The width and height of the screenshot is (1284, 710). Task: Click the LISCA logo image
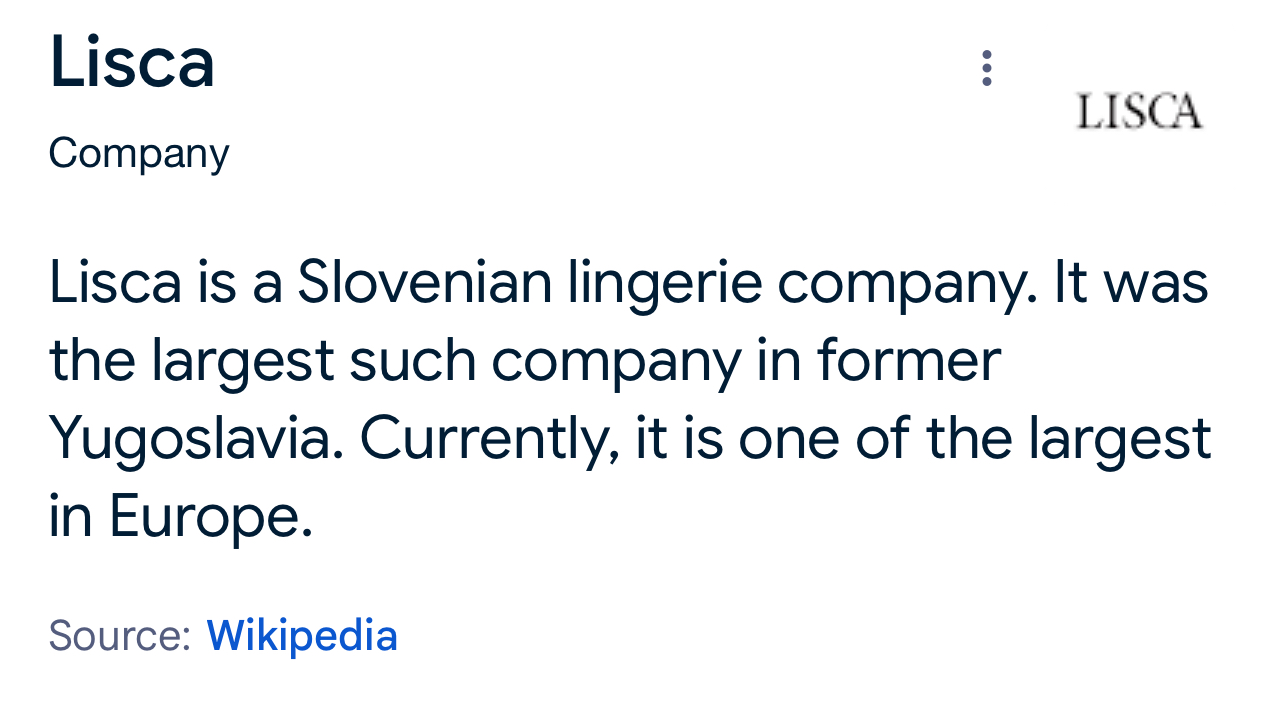pyautogui.click(x=1139, y=111)
